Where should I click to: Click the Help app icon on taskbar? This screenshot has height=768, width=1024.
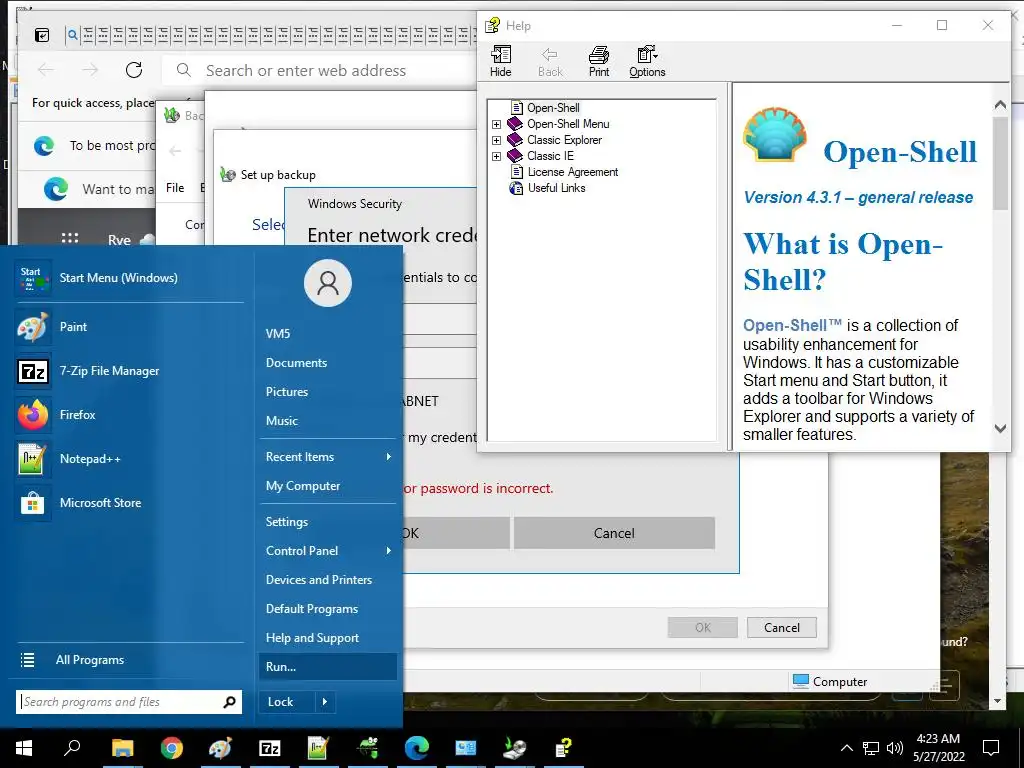tap(563, 748)
